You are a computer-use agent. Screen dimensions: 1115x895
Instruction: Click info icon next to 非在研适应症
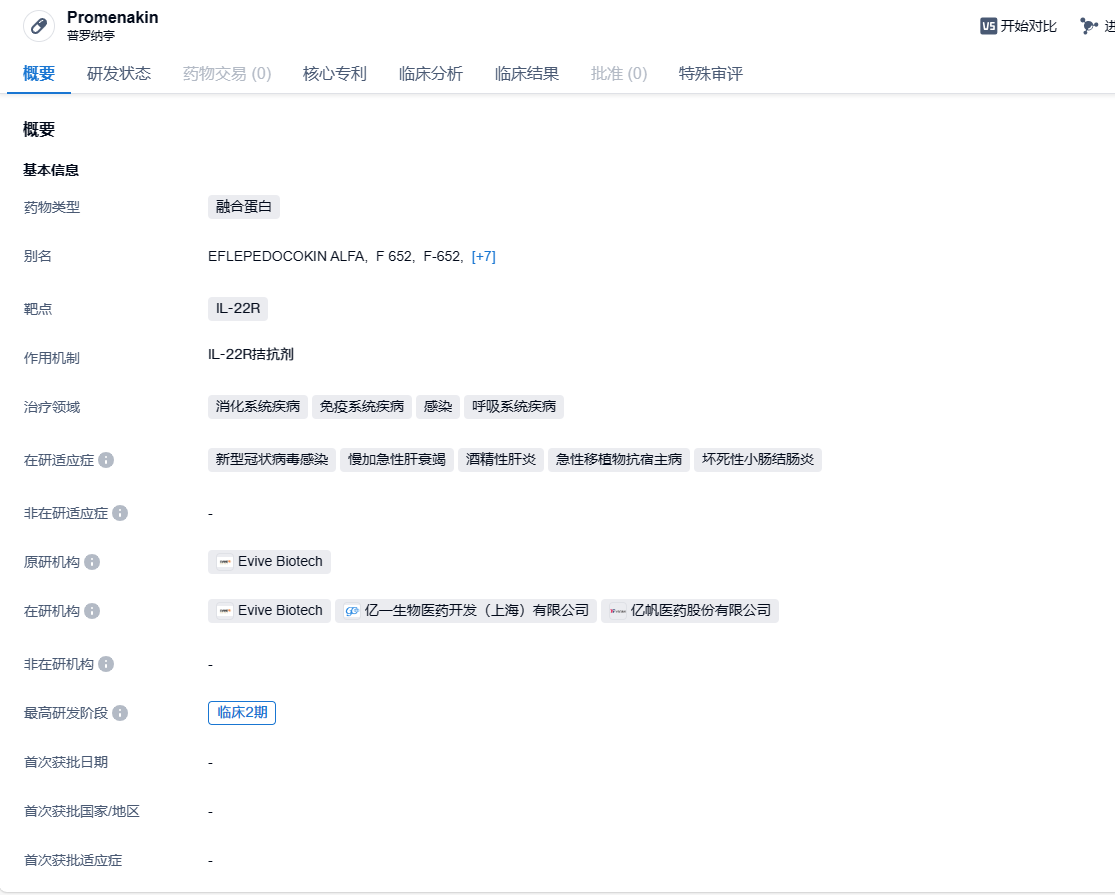click(120, 513)
